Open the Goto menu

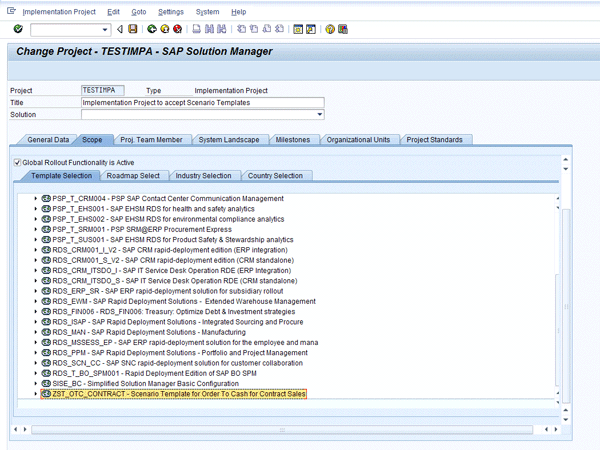pos(138,11)
